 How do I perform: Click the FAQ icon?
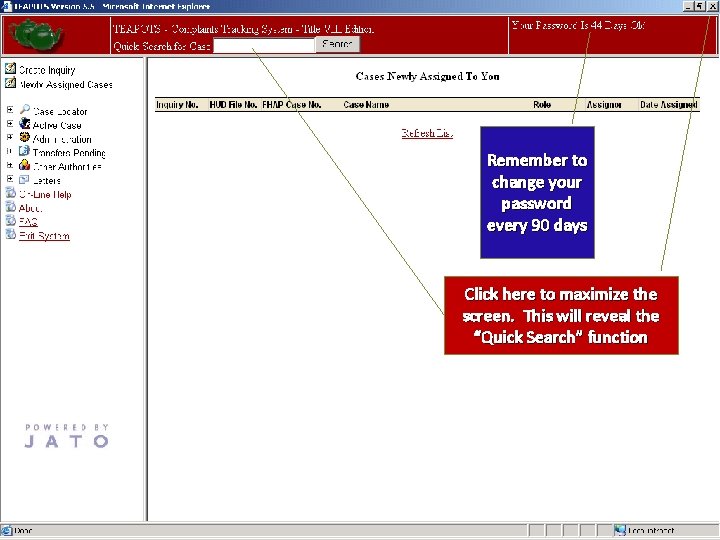[10, 220]
